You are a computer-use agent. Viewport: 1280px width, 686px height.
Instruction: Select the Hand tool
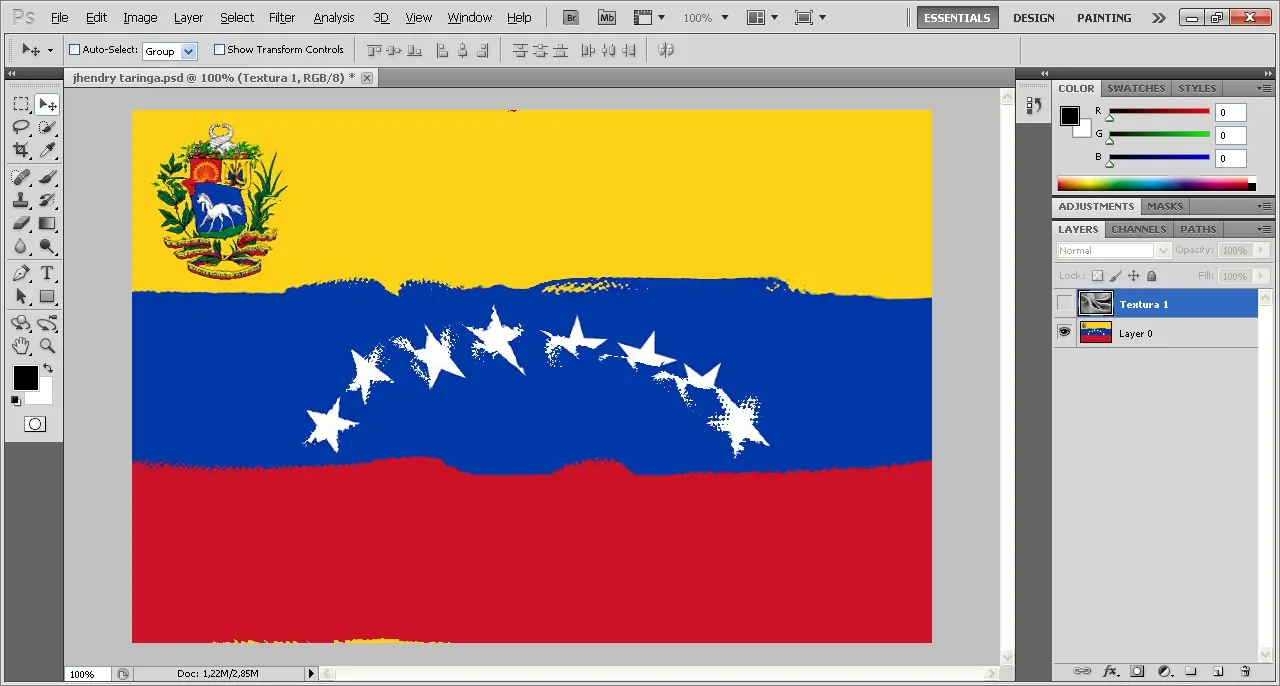click(21, 346)
